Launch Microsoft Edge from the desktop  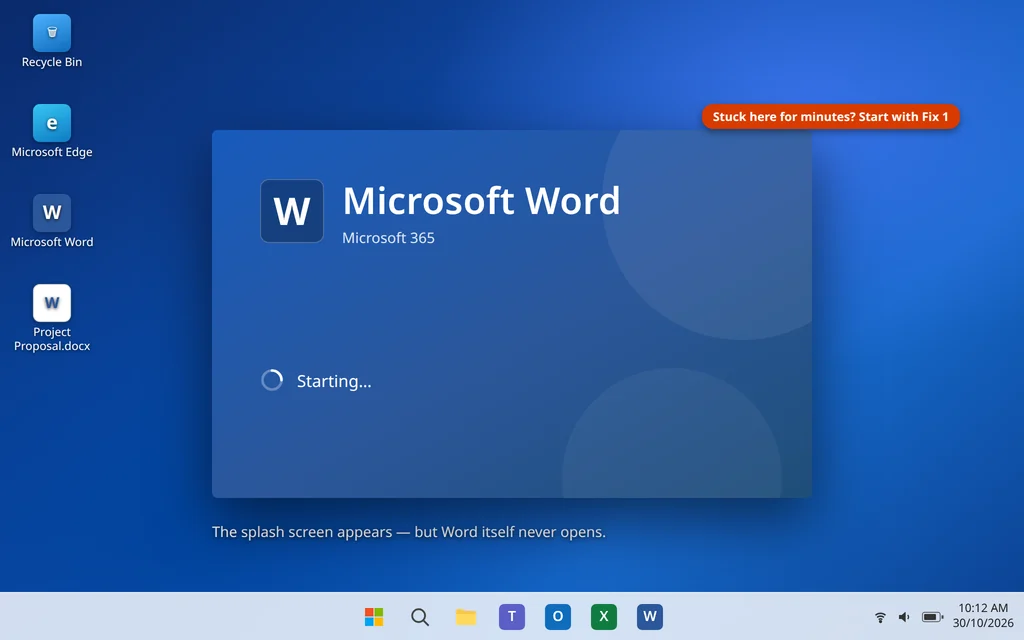pyautogui.click(x=52, y=123)
